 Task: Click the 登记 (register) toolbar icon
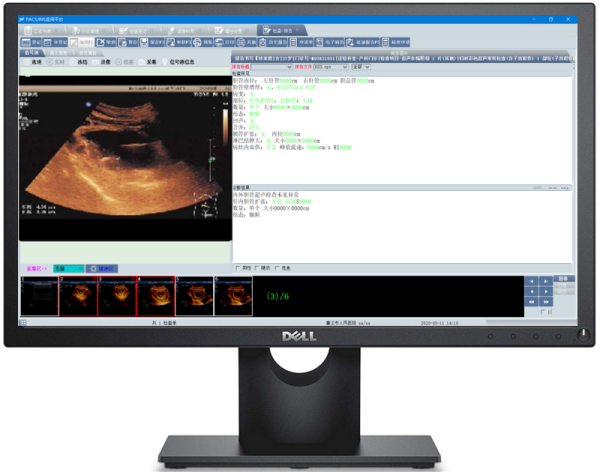click(30, 43)
